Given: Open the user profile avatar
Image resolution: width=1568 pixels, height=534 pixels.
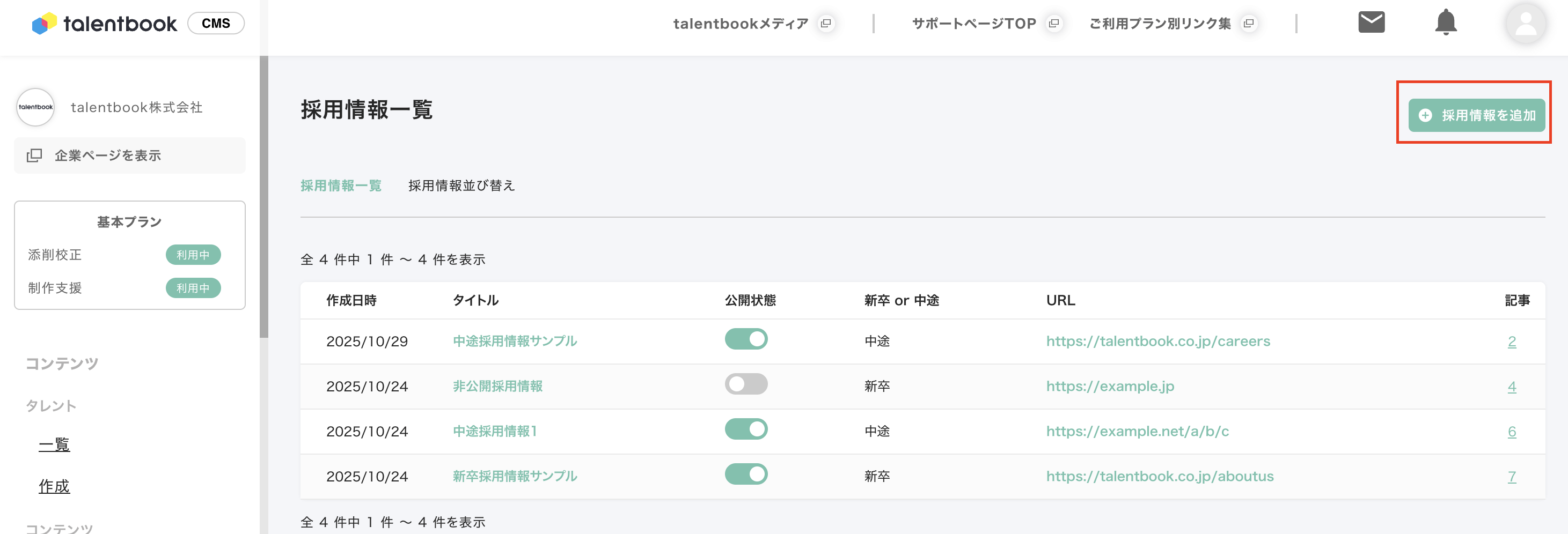Looking at the screenshot, I should pyautogui.click(x=1526, y=23).
